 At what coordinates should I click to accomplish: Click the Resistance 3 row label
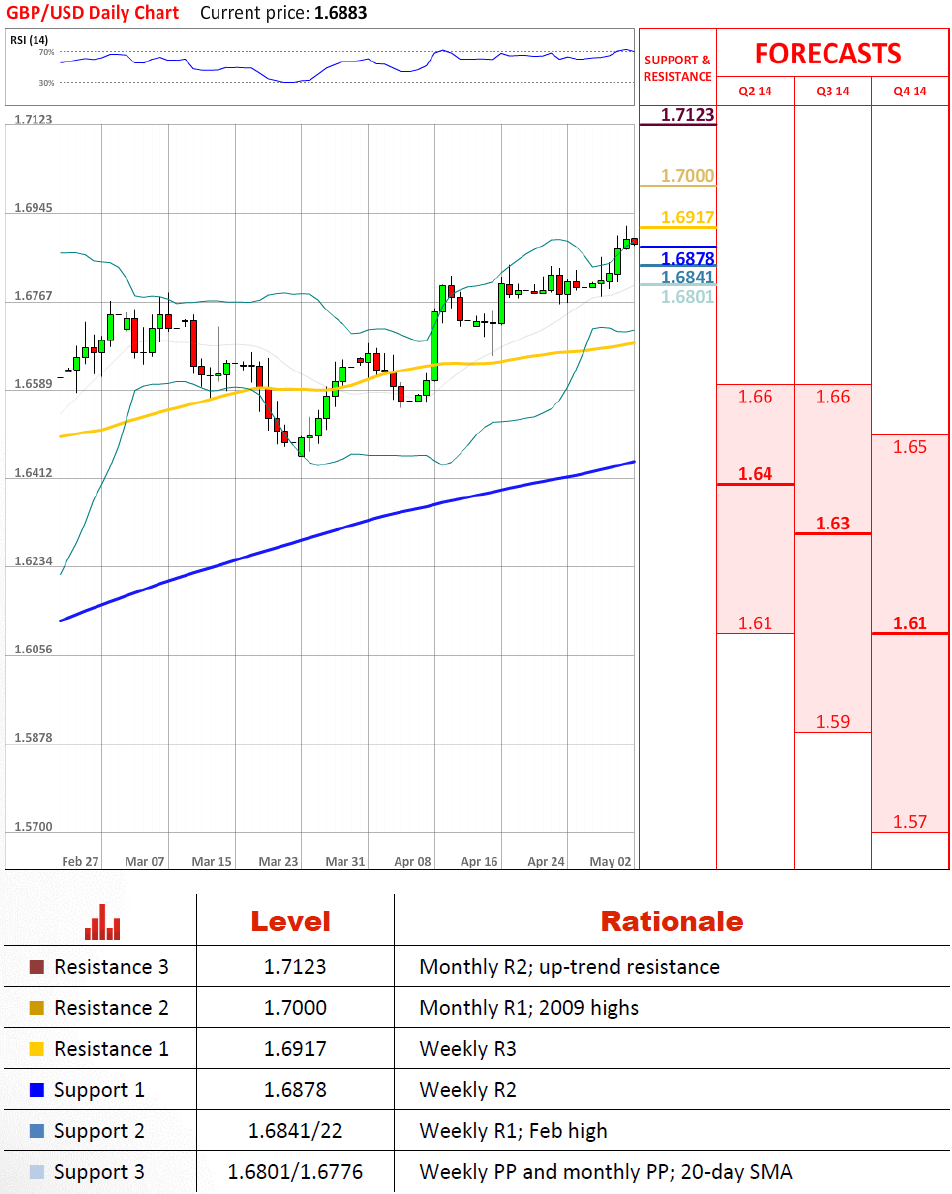(x=111, y=967)
